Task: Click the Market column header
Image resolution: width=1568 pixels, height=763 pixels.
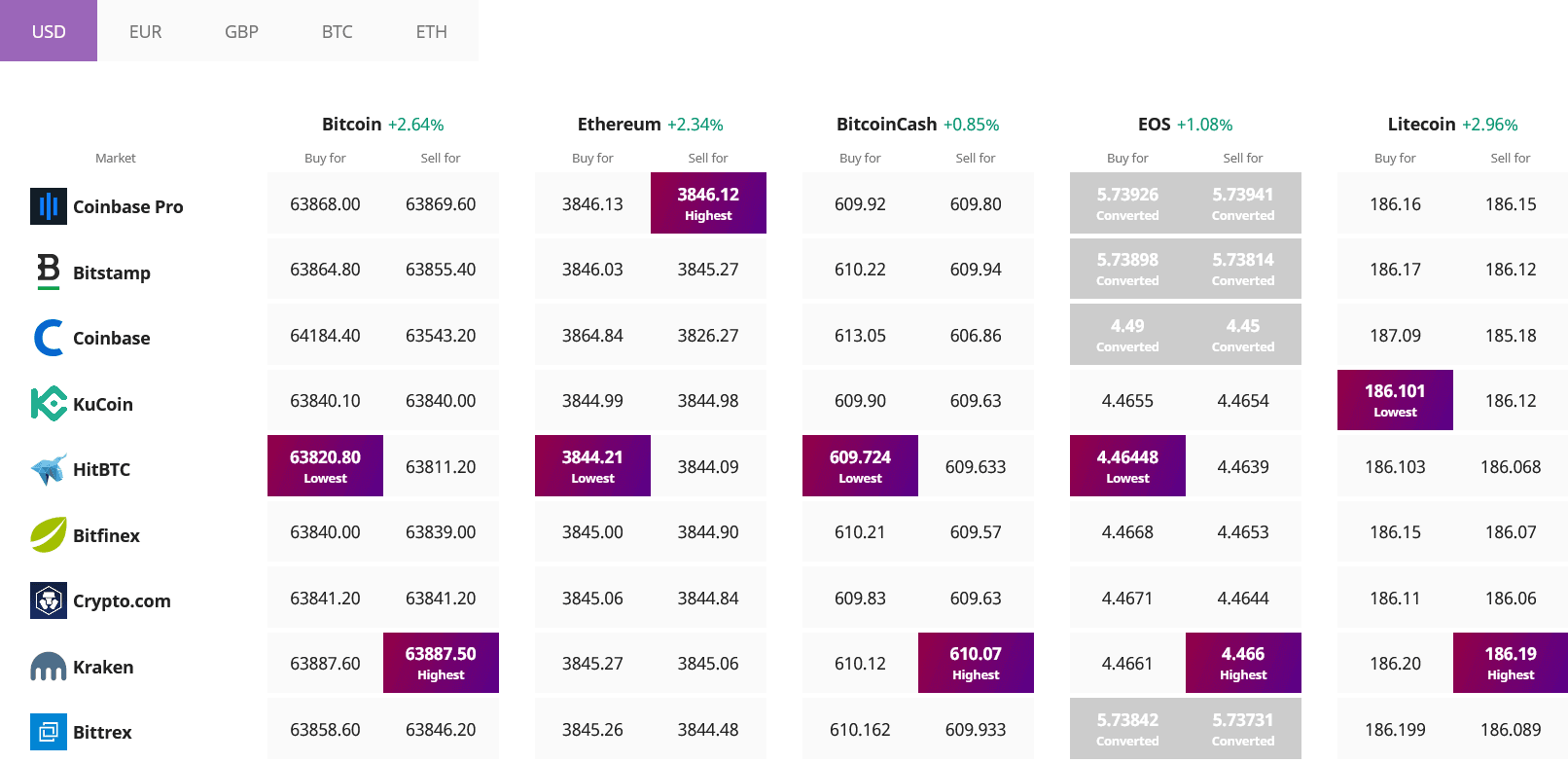Action: point(116,158)
